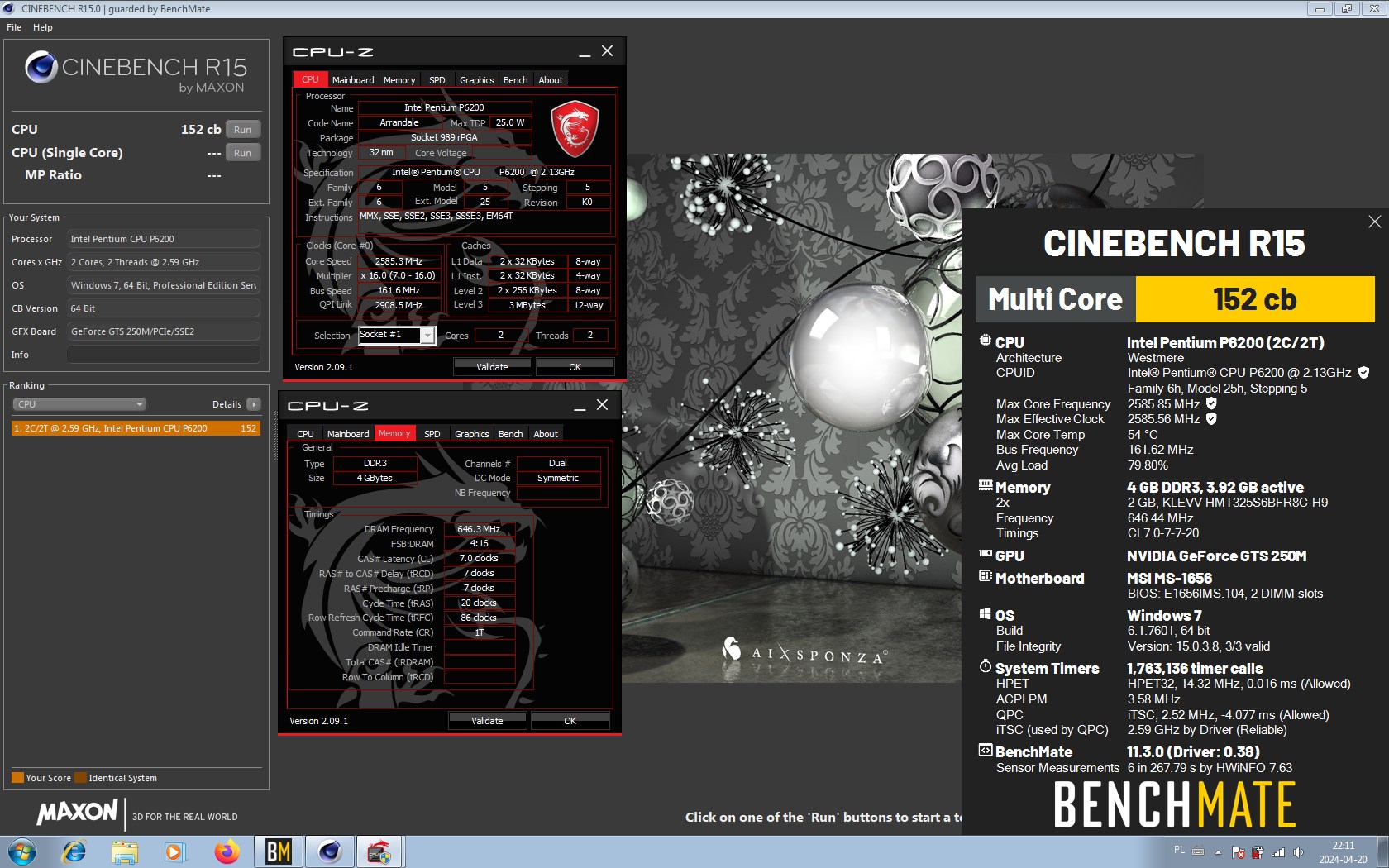Close the BenchMate result overlay
This screenshot has height=868, width=1389.
1374,222
